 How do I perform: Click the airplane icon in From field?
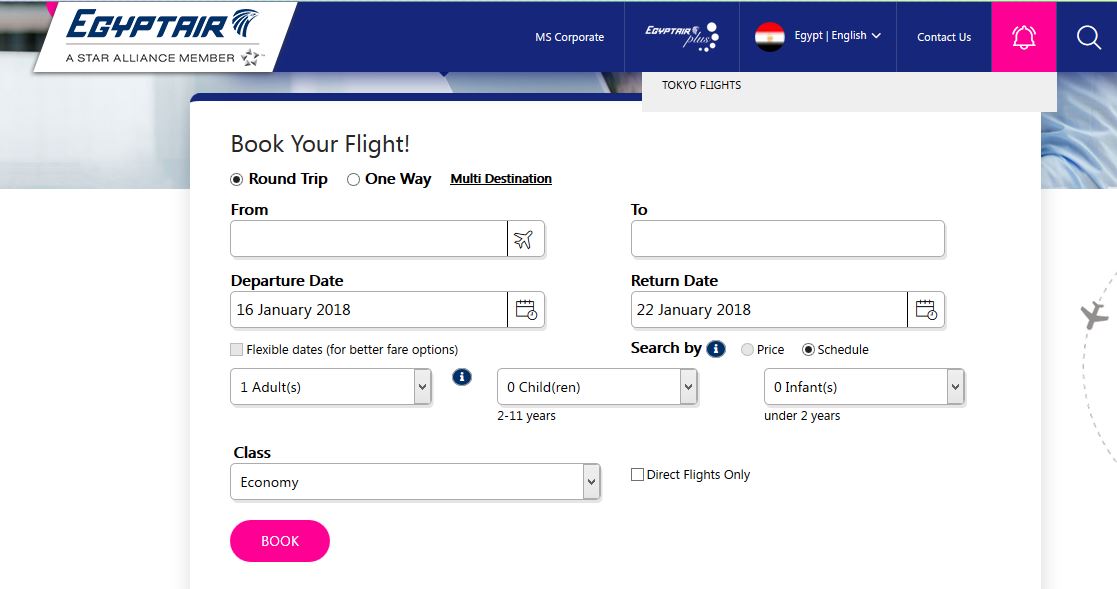(525, 239)
